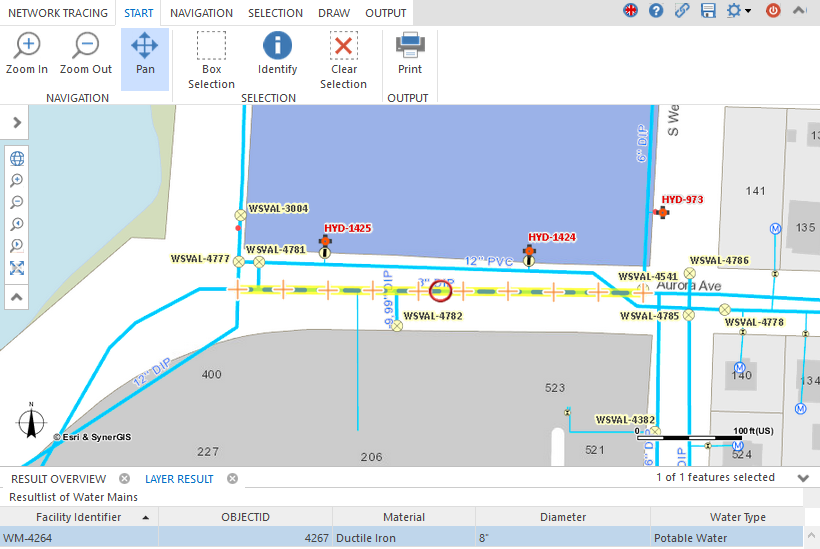Click Clear Selection in the ribbon

point(343,59)
